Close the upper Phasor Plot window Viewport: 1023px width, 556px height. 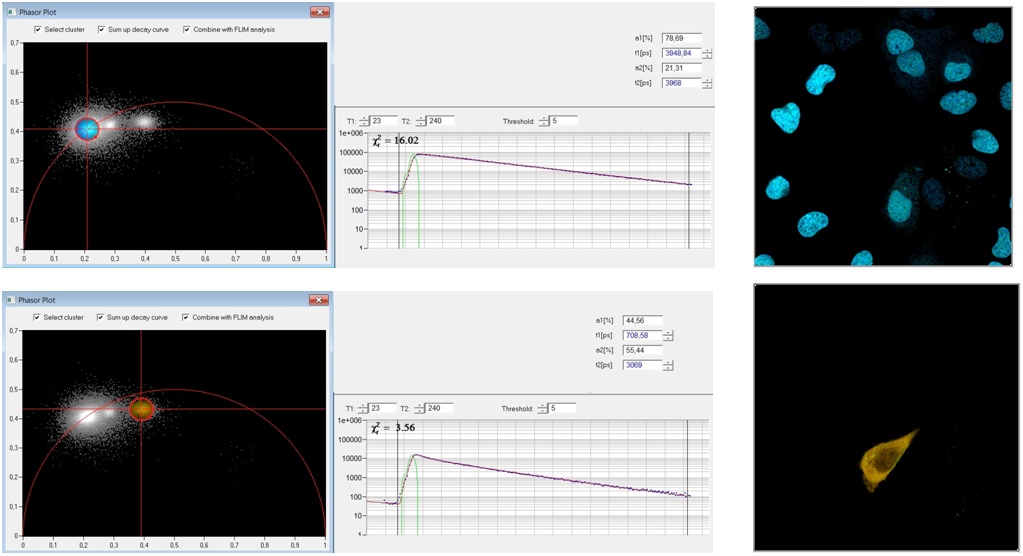click(318, 12)
